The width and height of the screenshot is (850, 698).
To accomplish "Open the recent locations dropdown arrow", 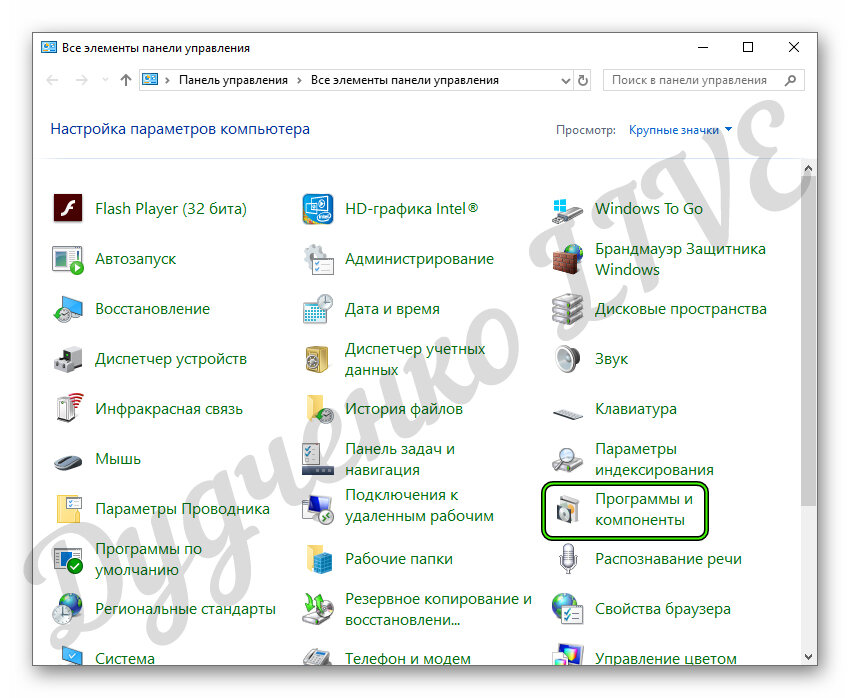I will (105, 80).
